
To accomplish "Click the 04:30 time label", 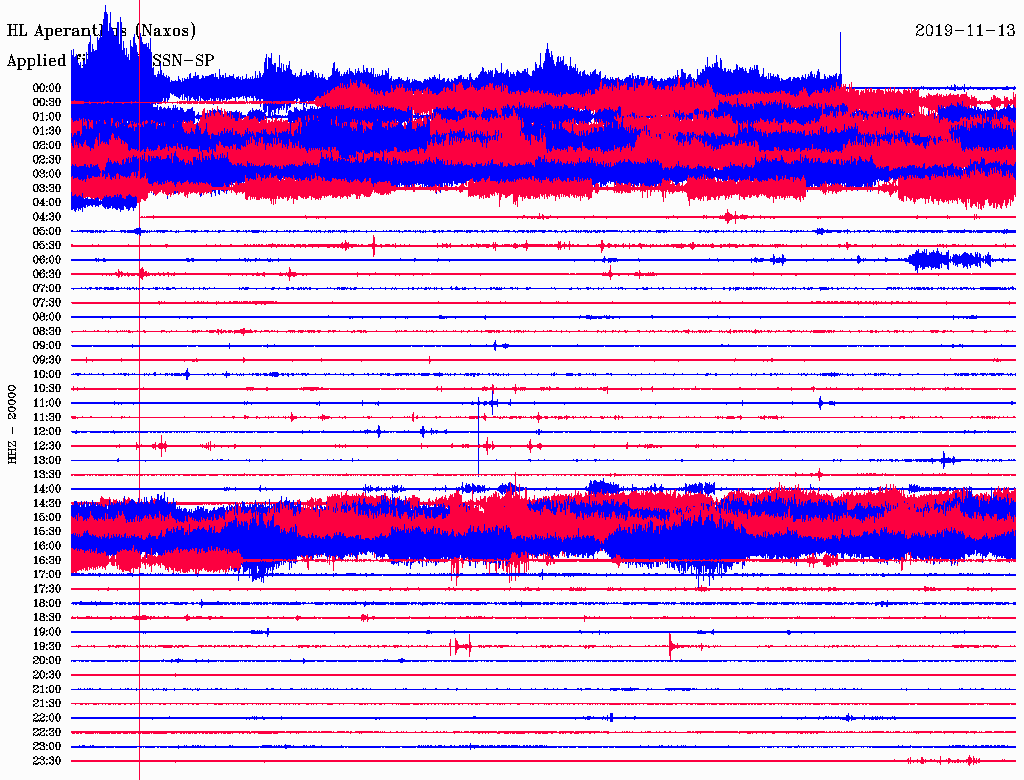I will pyautogui.click(x=47, y=218).
